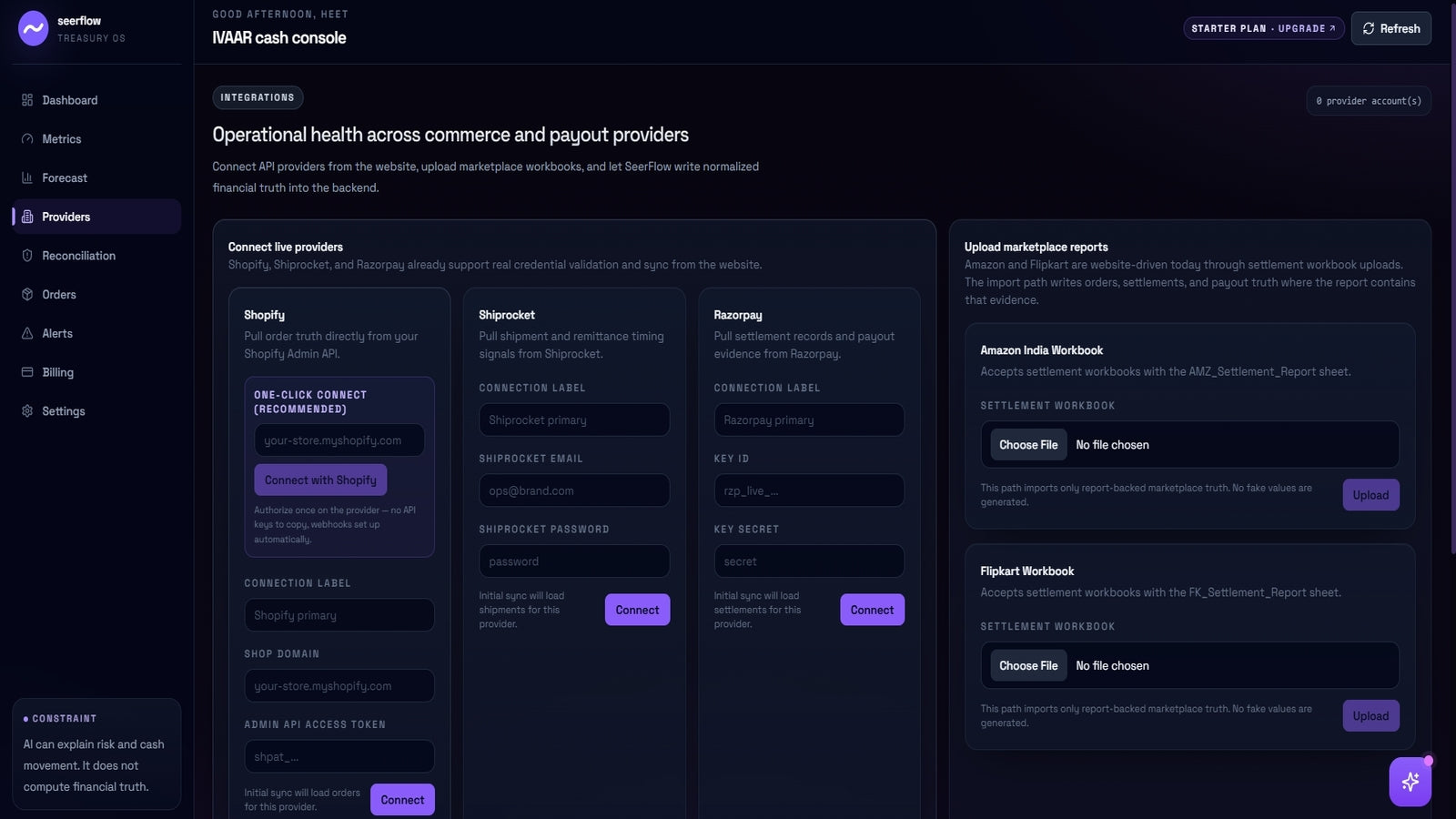Click the Integrations badge
This screenshot has height=819, width=1456.
pyautogui.click(x=258, y=97)
